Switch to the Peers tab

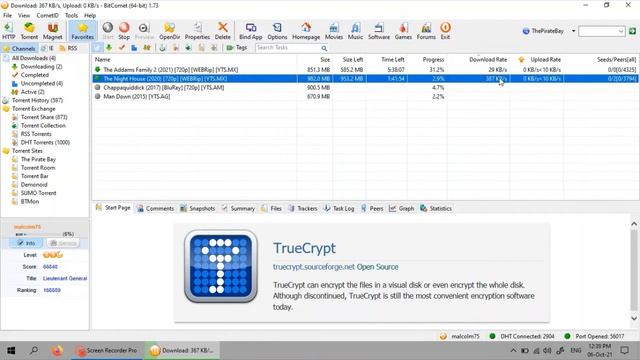(x=372, y=209)
